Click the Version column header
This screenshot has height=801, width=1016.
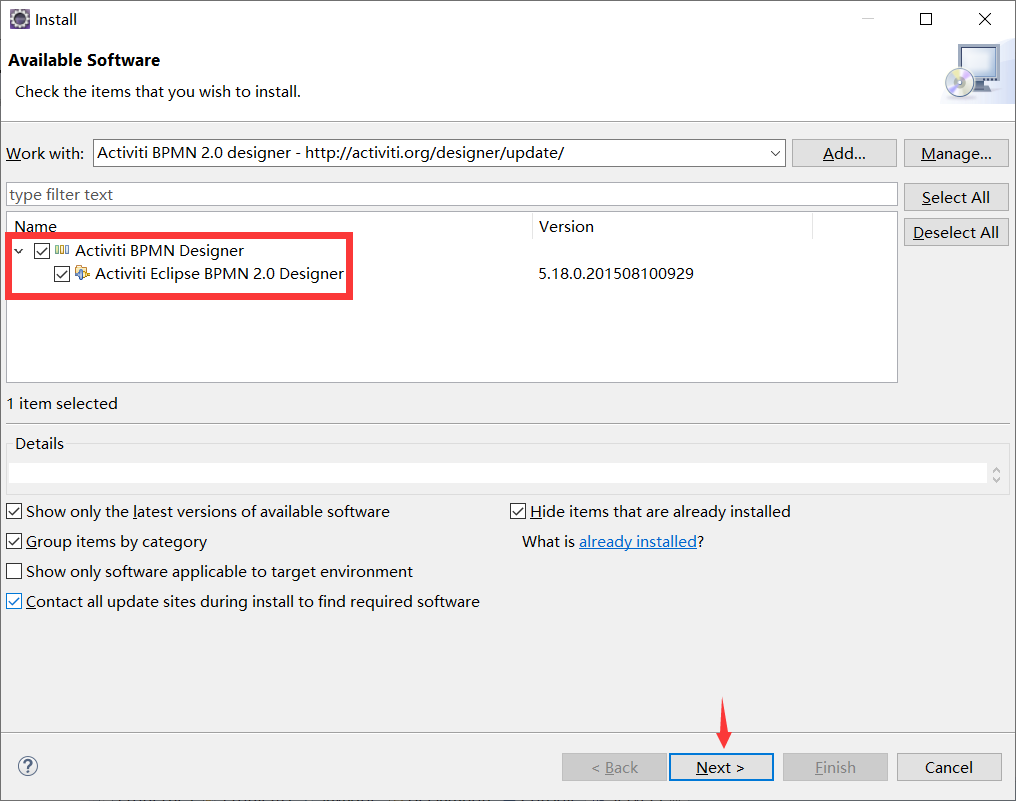tap(673, 226)
